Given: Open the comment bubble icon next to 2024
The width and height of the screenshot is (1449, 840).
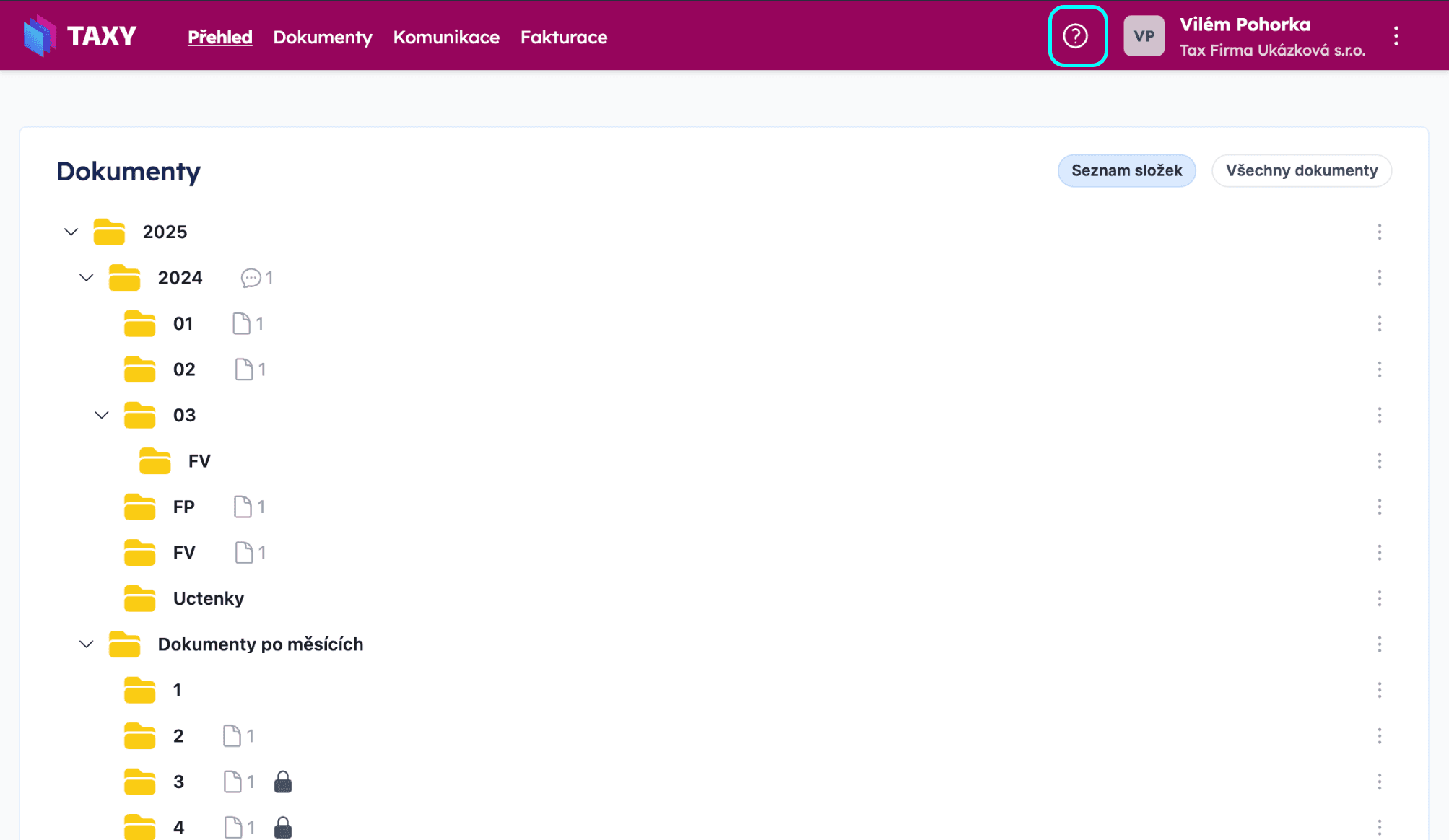Looking at the screenshot, I should (x=251, y=278).
